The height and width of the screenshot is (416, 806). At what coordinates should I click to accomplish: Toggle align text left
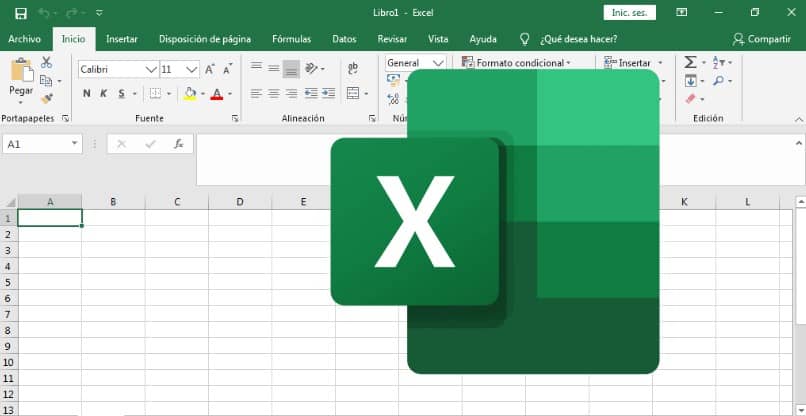(256, 94)
